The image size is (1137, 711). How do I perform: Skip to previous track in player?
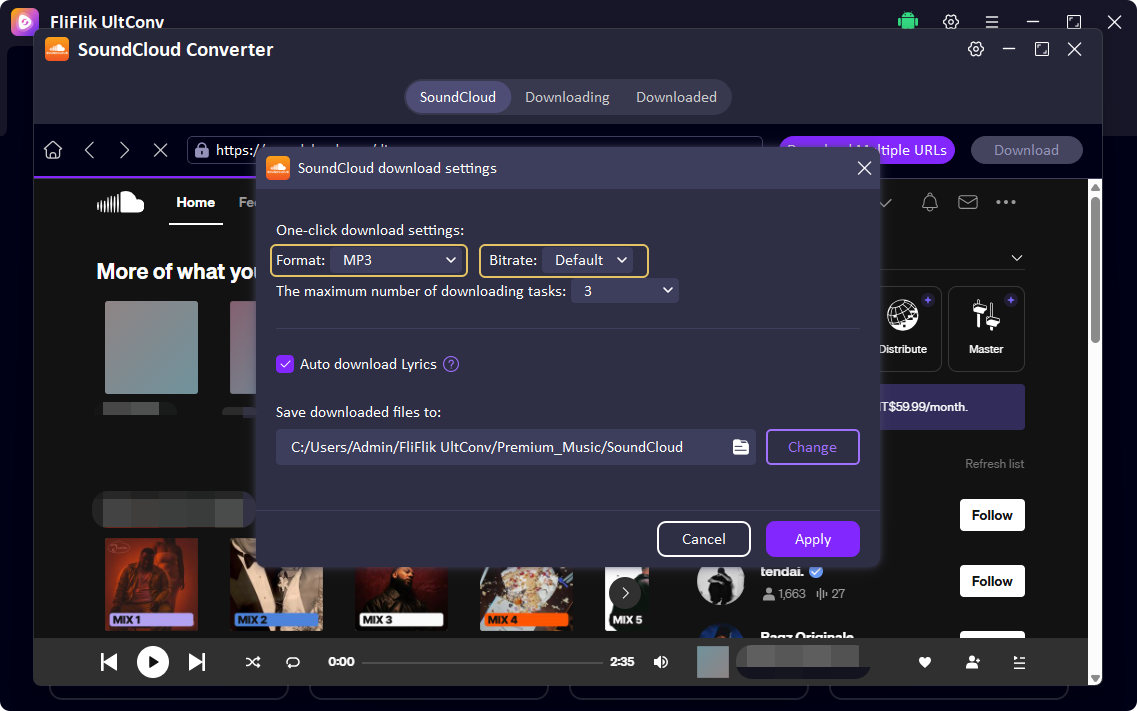(109, 662)
